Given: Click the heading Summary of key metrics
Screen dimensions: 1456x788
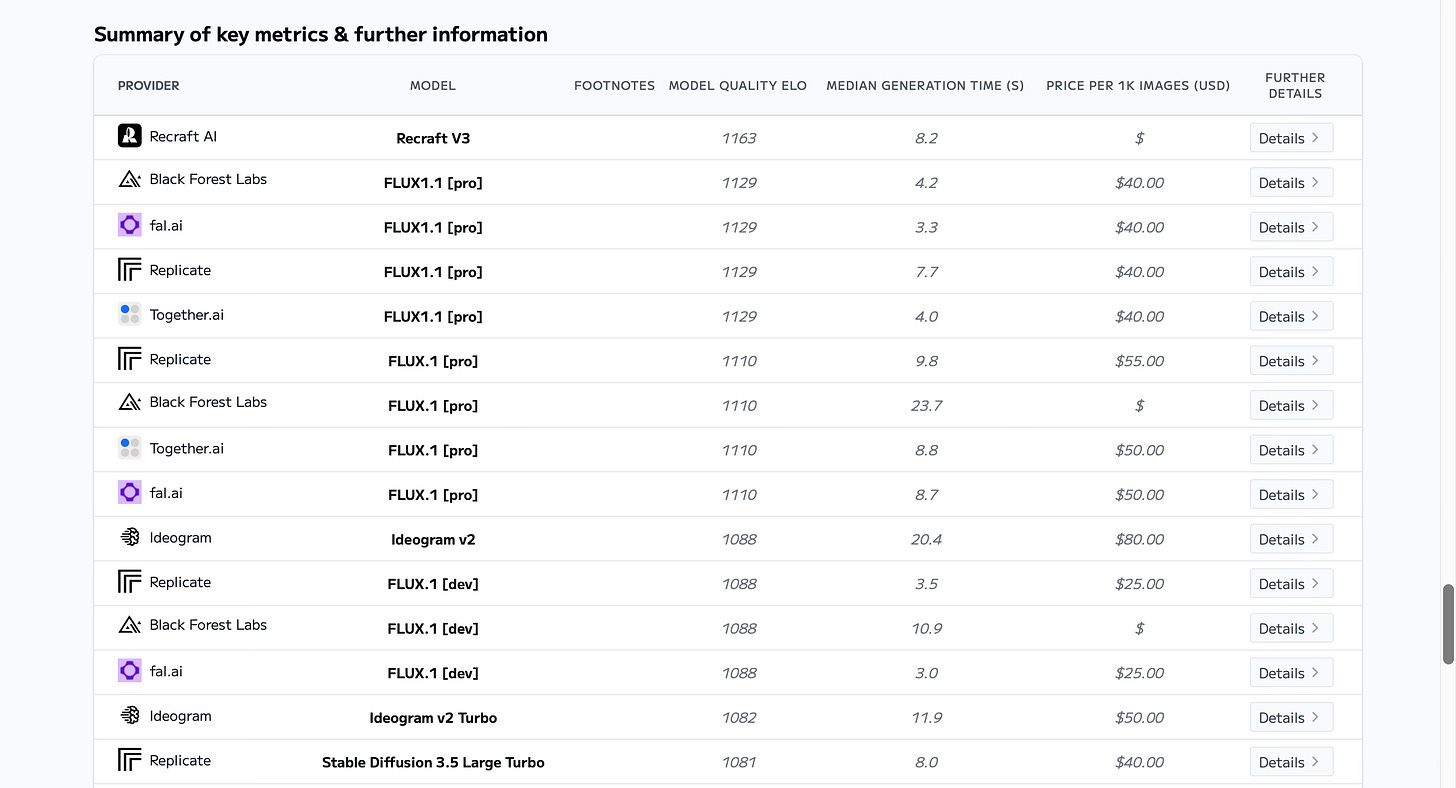Looking at the screenshot, I should 321,34.
